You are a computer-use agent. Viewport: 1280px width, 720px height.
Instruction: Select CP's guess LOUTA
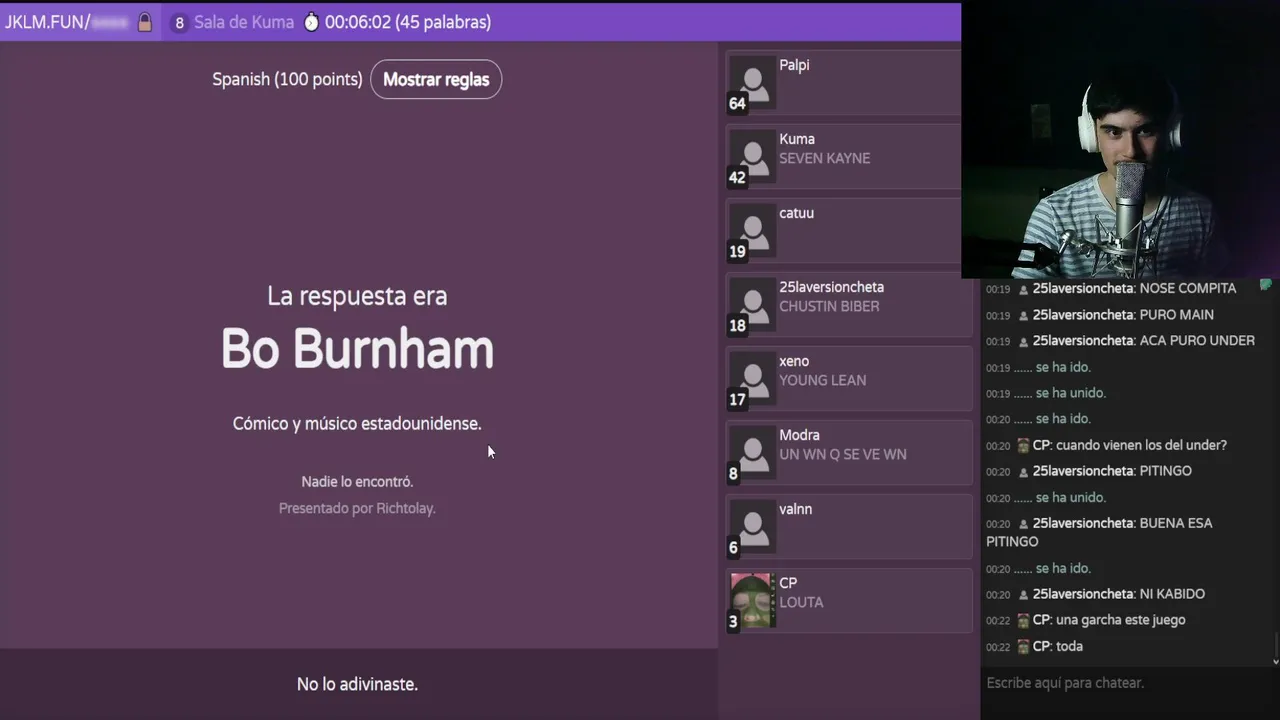(x=801, y=602)
